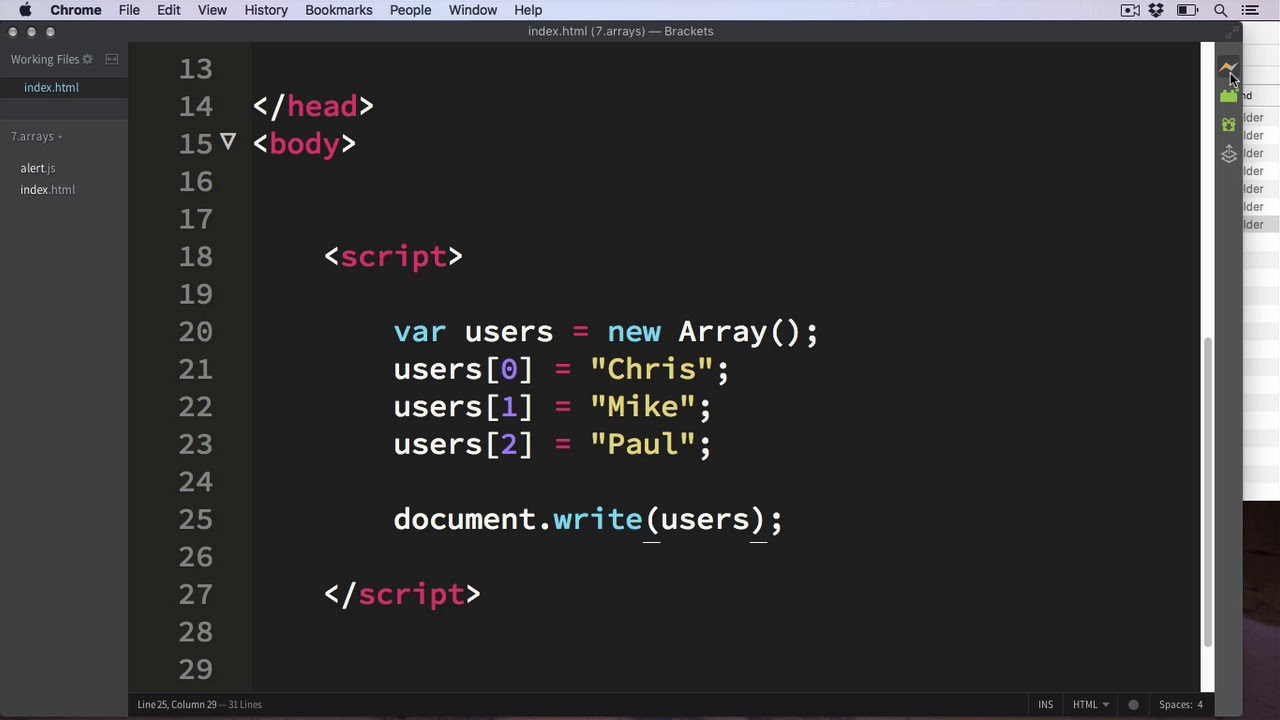
Task: Open Notification Center list icon
Action: click(1250, 10)
